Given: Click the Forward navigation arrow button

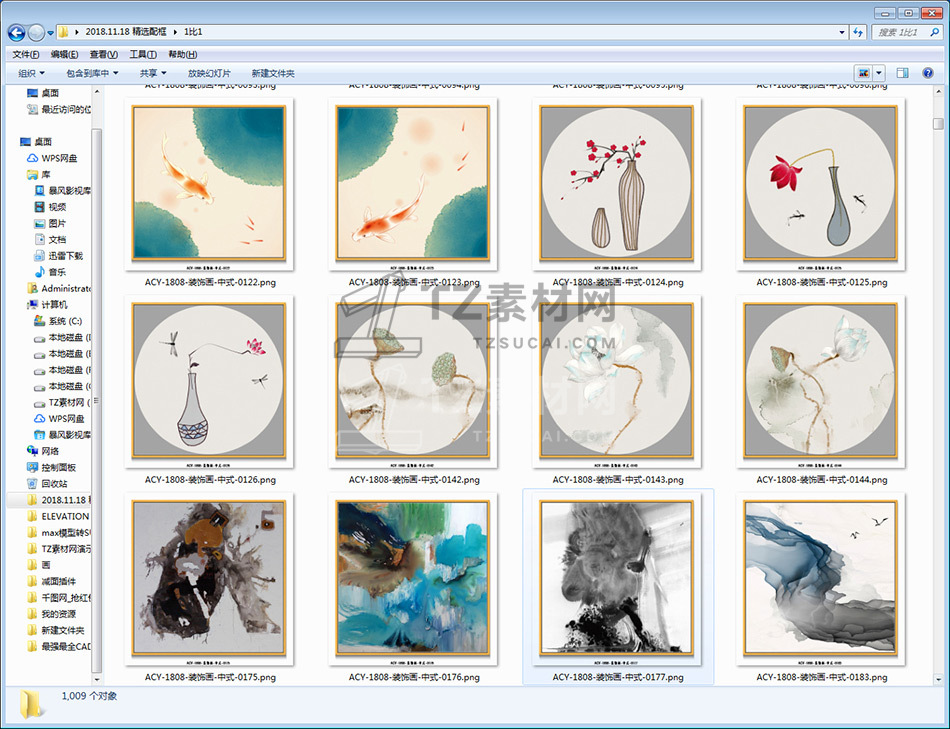Looking at the screenshot, I should point(37,33).
